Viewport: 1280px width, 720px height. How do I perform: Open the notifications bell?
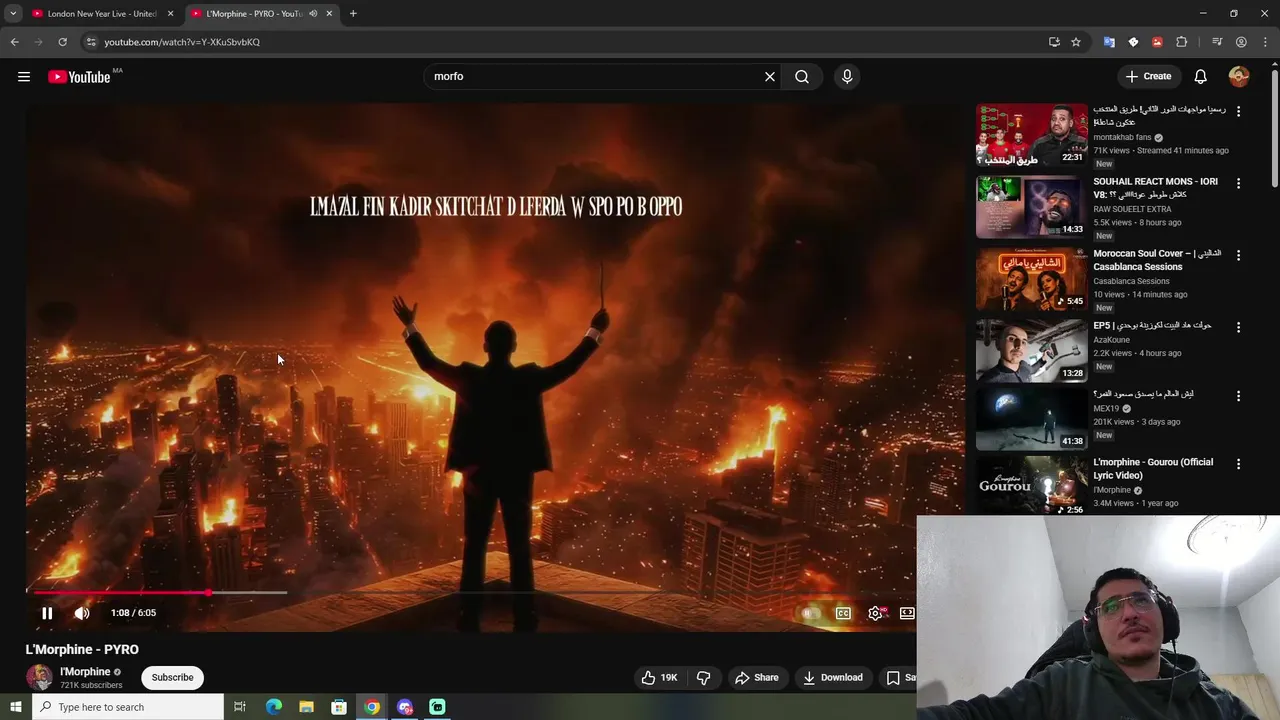[1201, 76]
